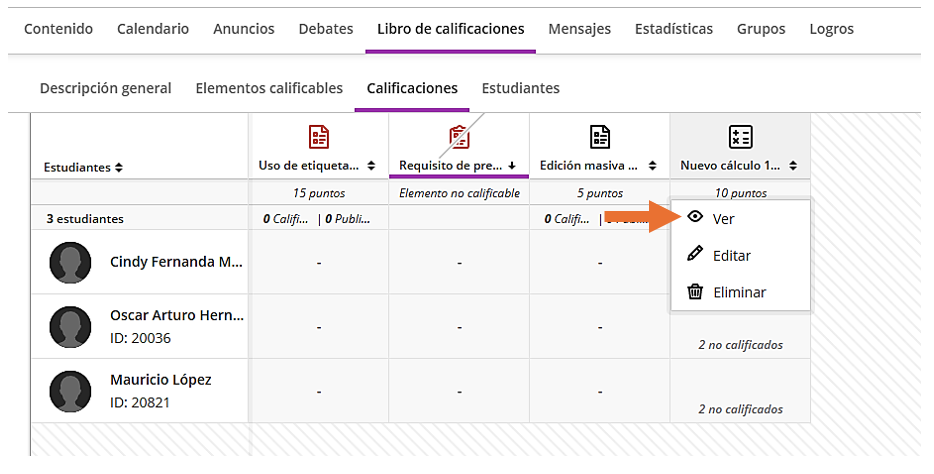Switch to the Elementos calificables tab
Image resolution: width=934 pixels, height=474 pixels.
click(x=269, y=88)
